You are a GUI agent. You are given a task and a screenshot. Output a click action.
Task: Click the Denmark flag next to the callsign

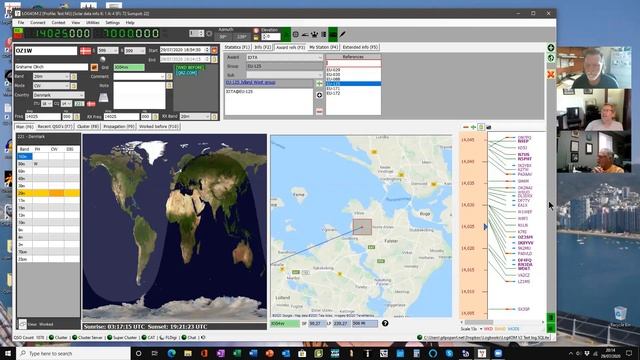point(85,51)
